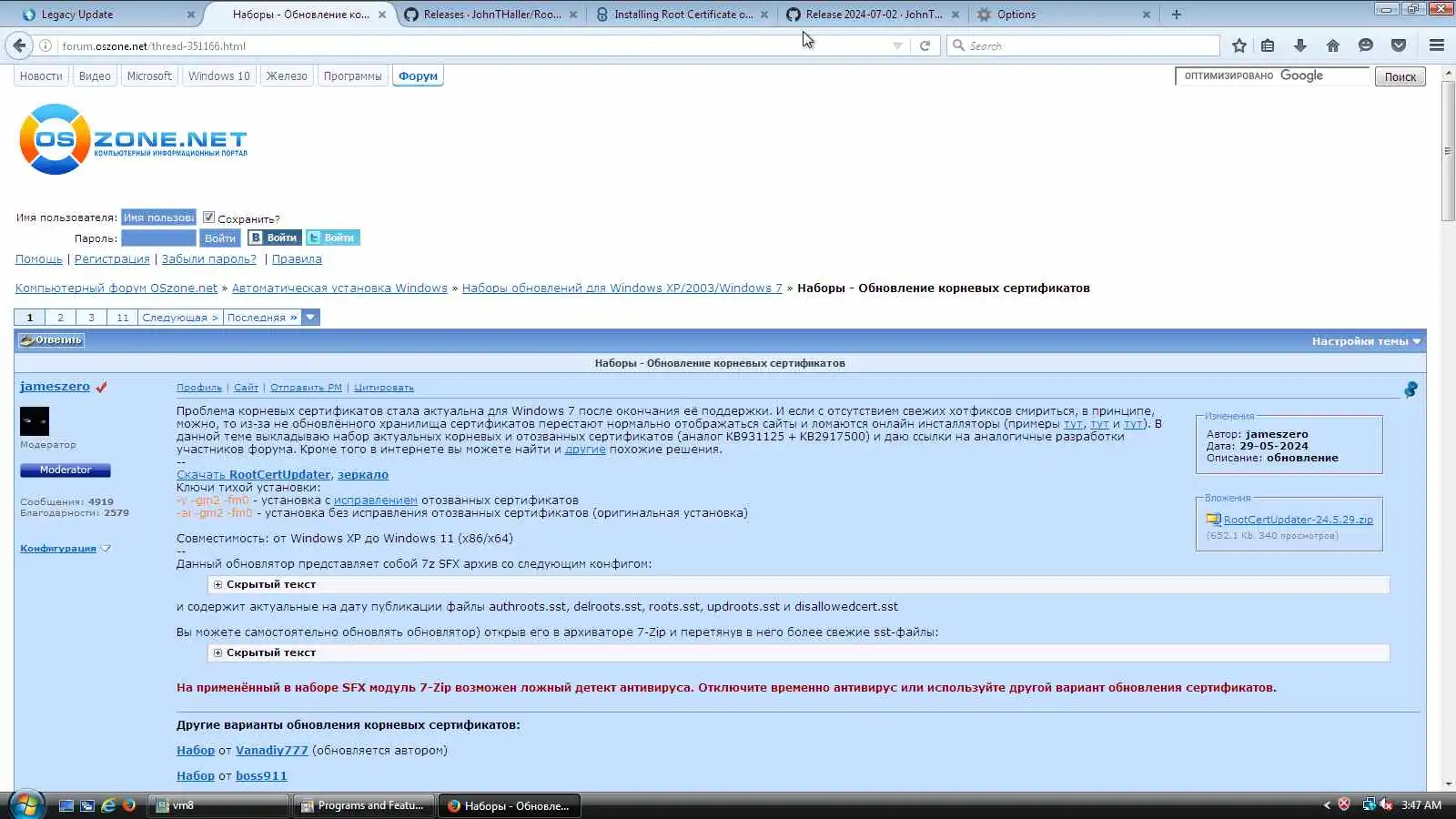Click the browser Search box

1083,45
